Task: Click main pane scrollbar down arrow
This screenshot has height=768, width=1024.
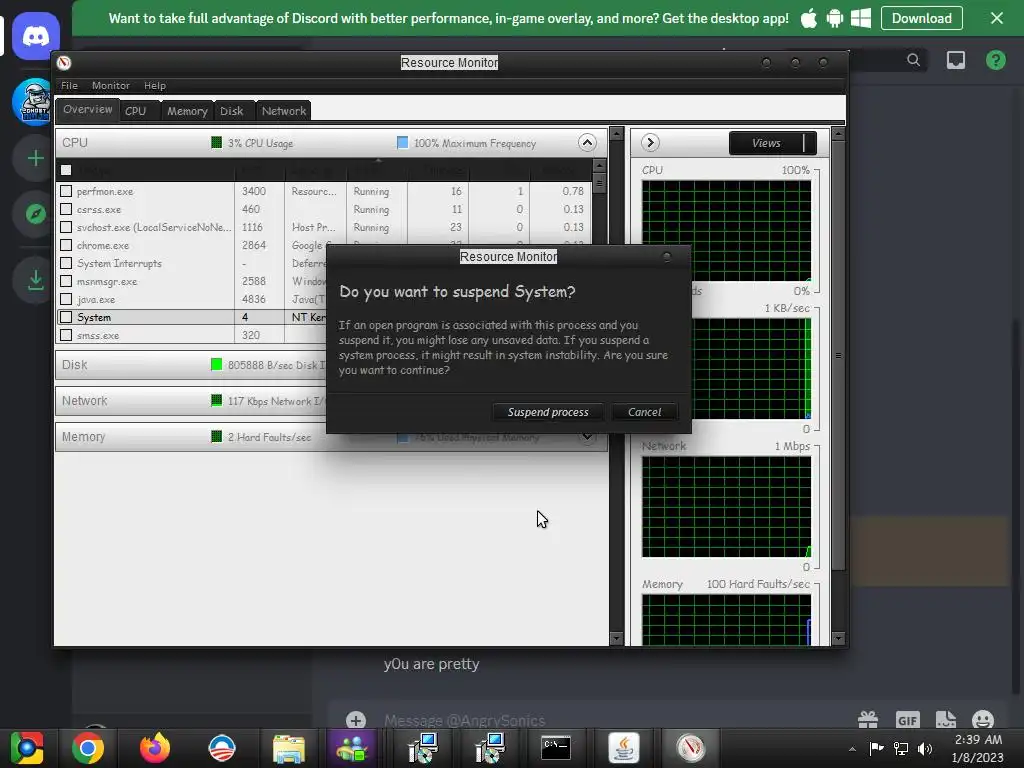Action: 616,638
